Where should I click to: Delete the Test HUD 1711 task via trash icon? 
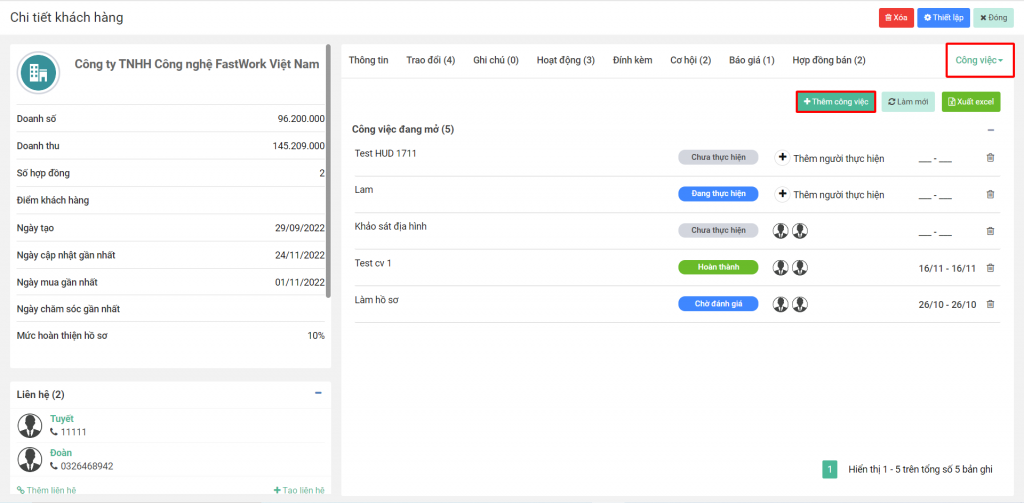point(990,158)
